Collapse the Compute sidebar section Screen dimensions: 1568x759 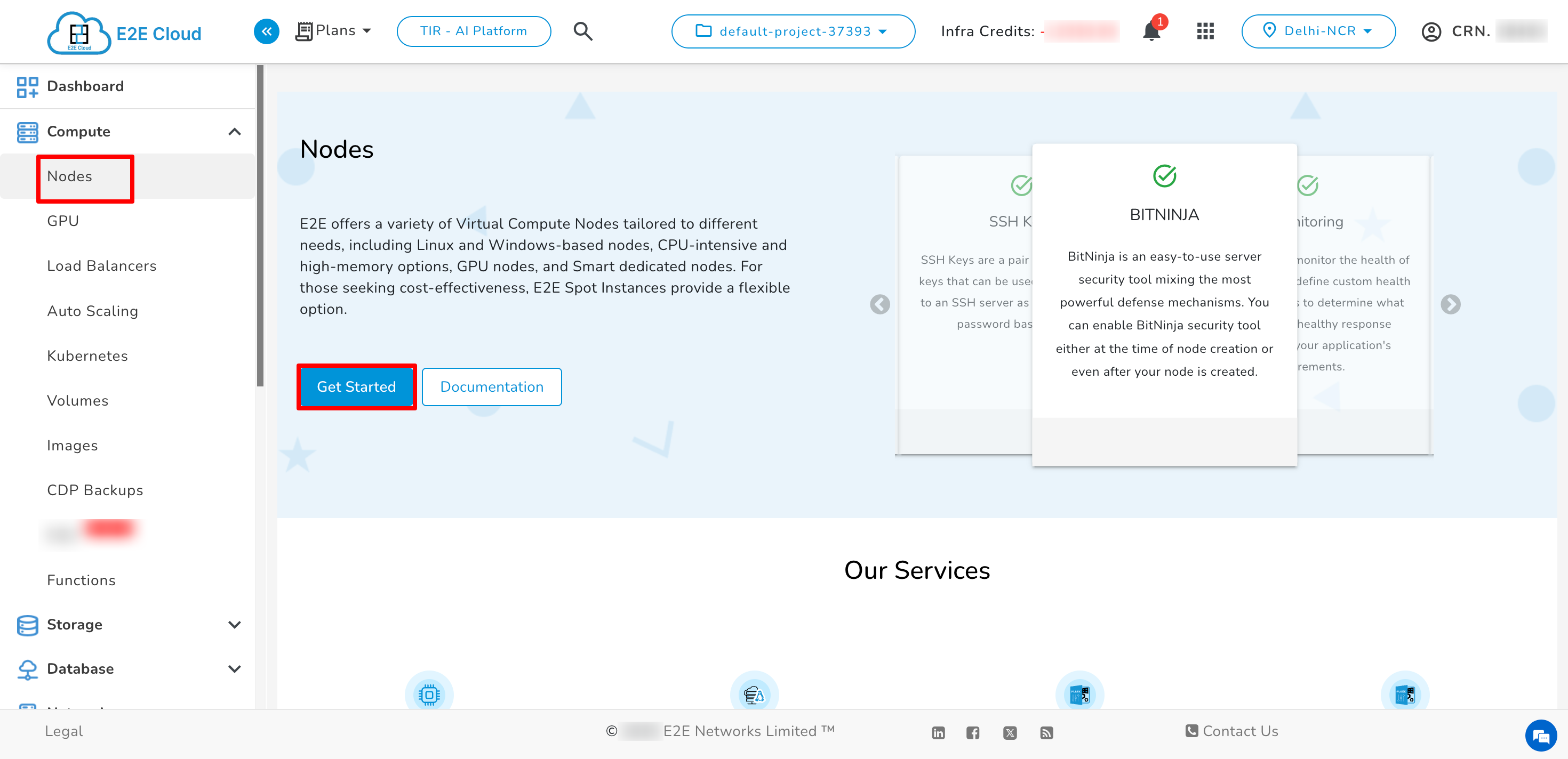click(234, 132)
